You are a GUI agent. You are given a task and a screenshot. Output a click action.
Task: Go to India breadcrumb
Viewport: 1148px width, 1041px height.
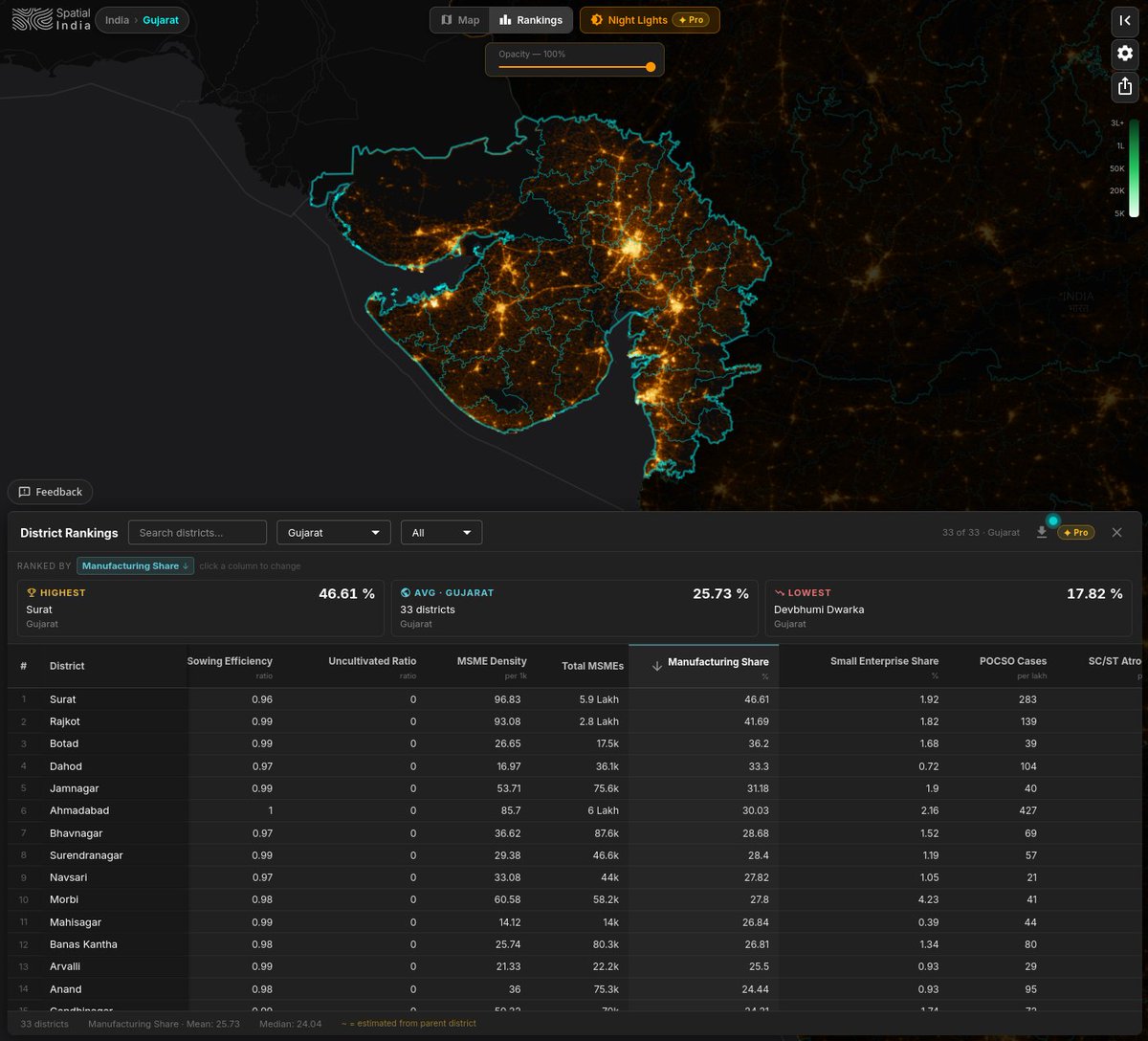(117, 20)
